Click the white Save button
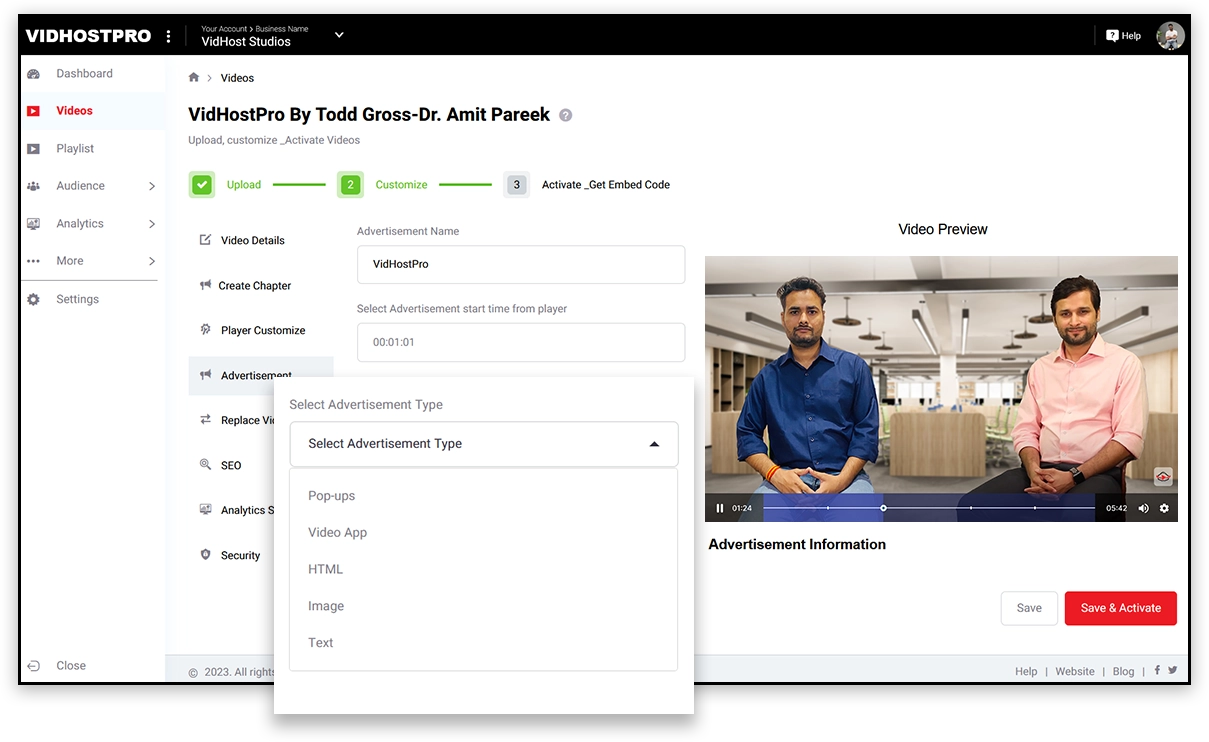 pyautogui.click(x=1029, y=608)
